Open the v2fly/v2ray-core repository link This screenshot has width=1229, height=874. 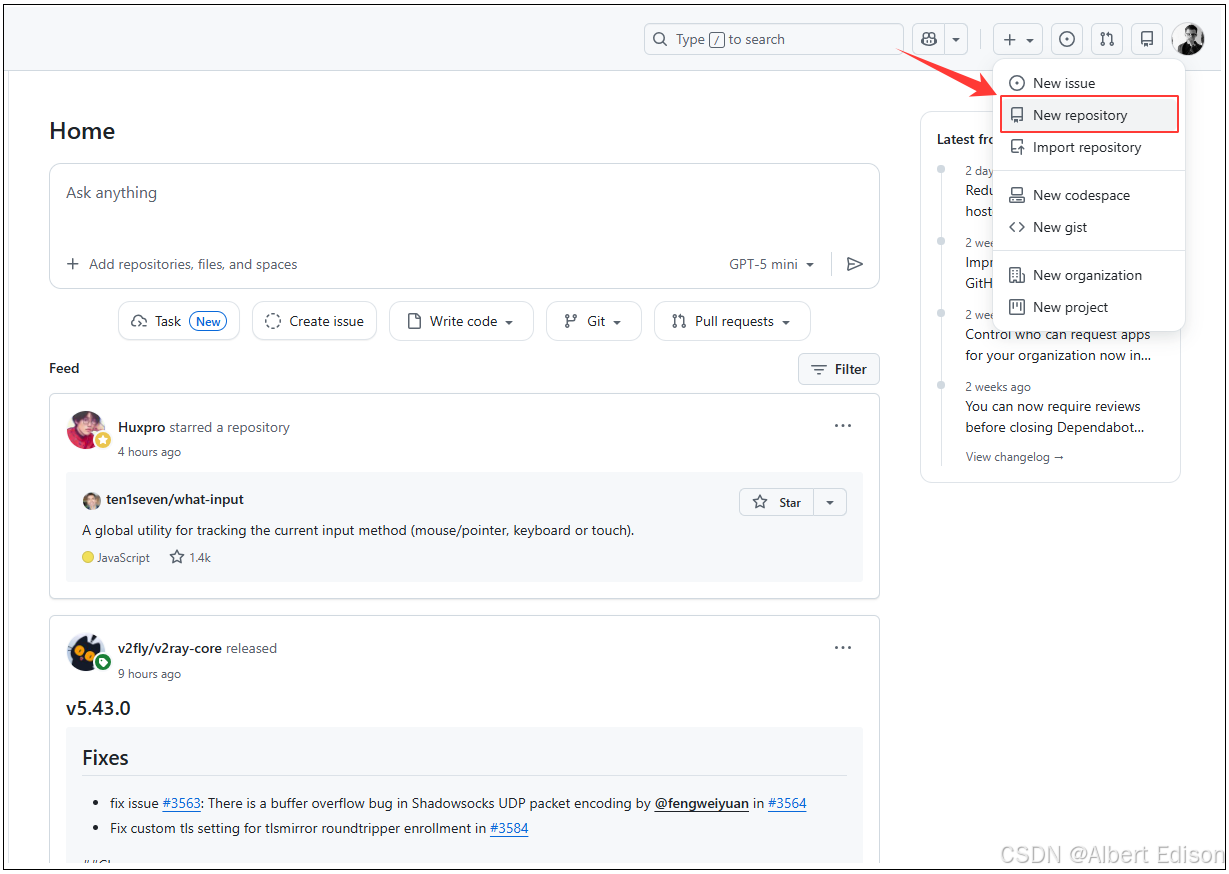[170, 648]
